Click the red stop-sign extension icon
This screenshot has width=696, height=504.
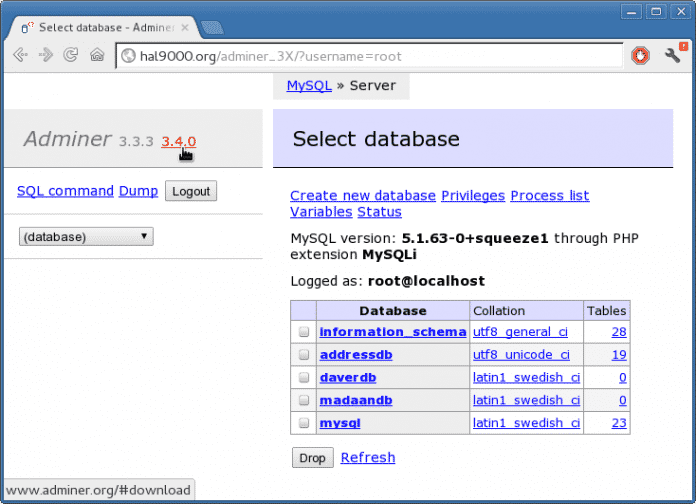[x=640, y=56]
